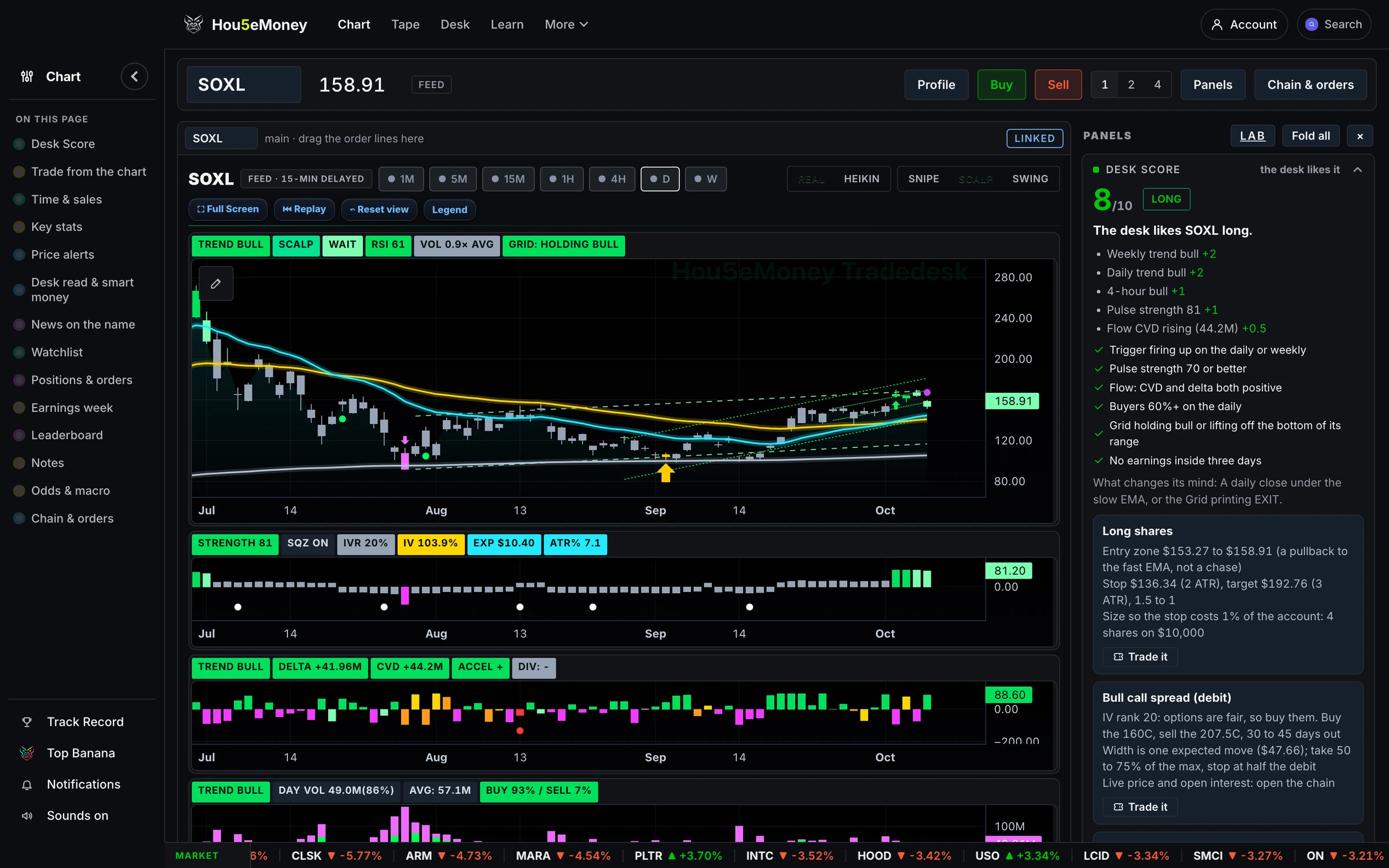Image resolution: width=1389 pixels, height=868 pixels.
Task: Open the LAB link
Action: [x=1252, y=136]
